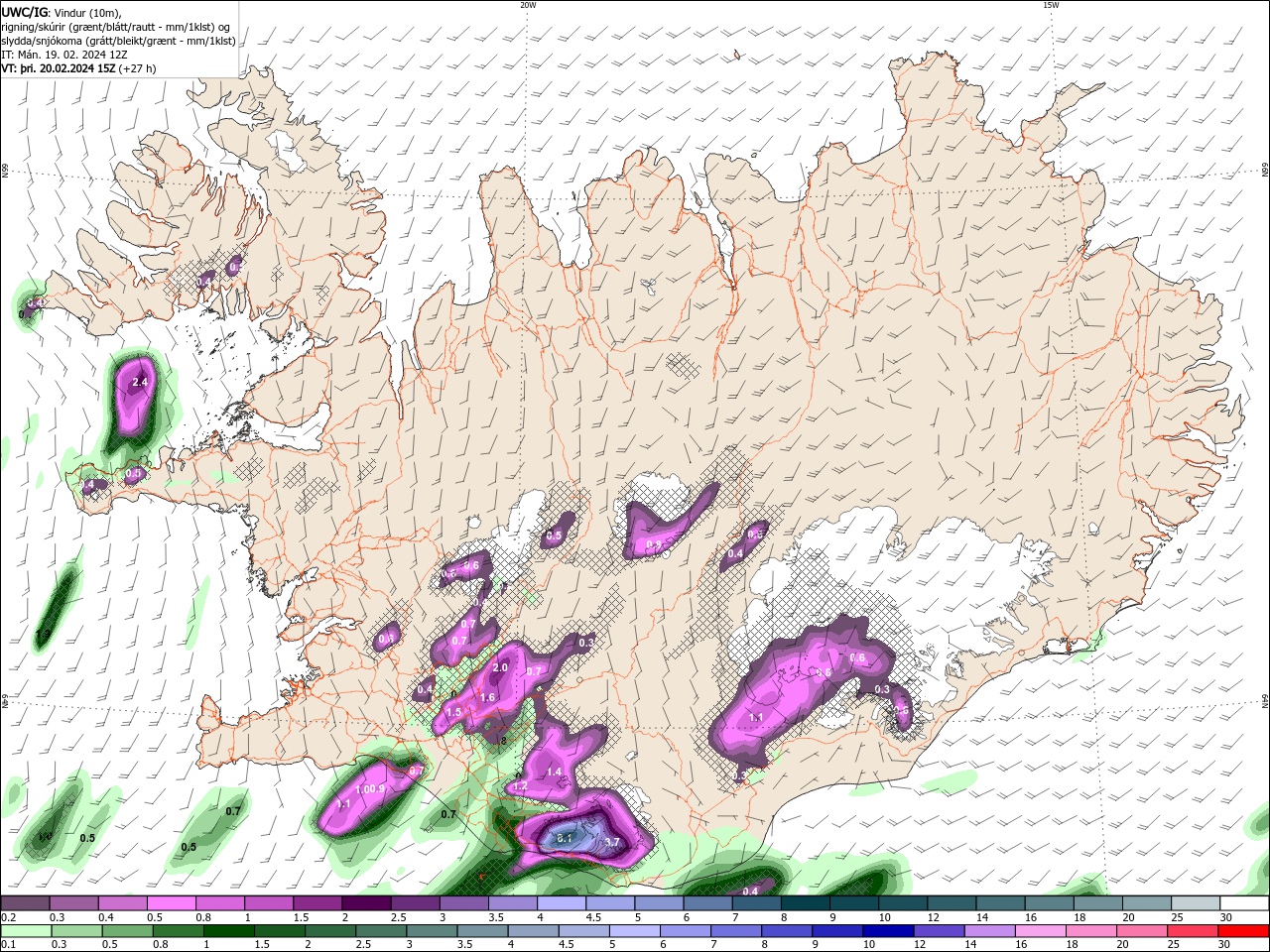This screenshot has width=1270, height=952.
Task: Click the light grey swatch at snow legend value 25
Action: pyautogui.click(x=1196, y=903)
